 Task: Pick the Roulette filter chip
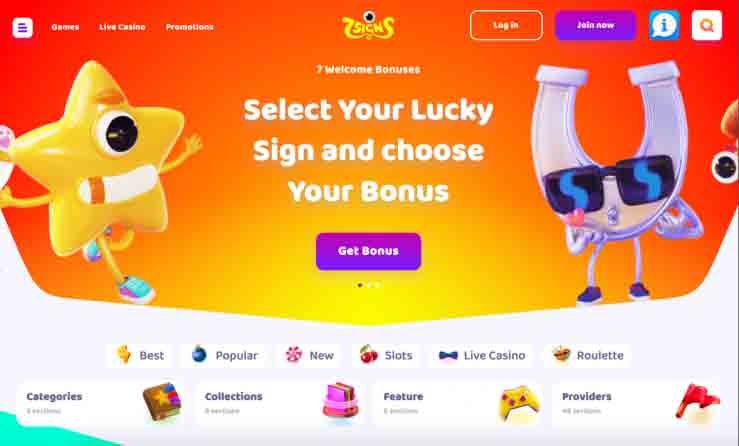587,355
